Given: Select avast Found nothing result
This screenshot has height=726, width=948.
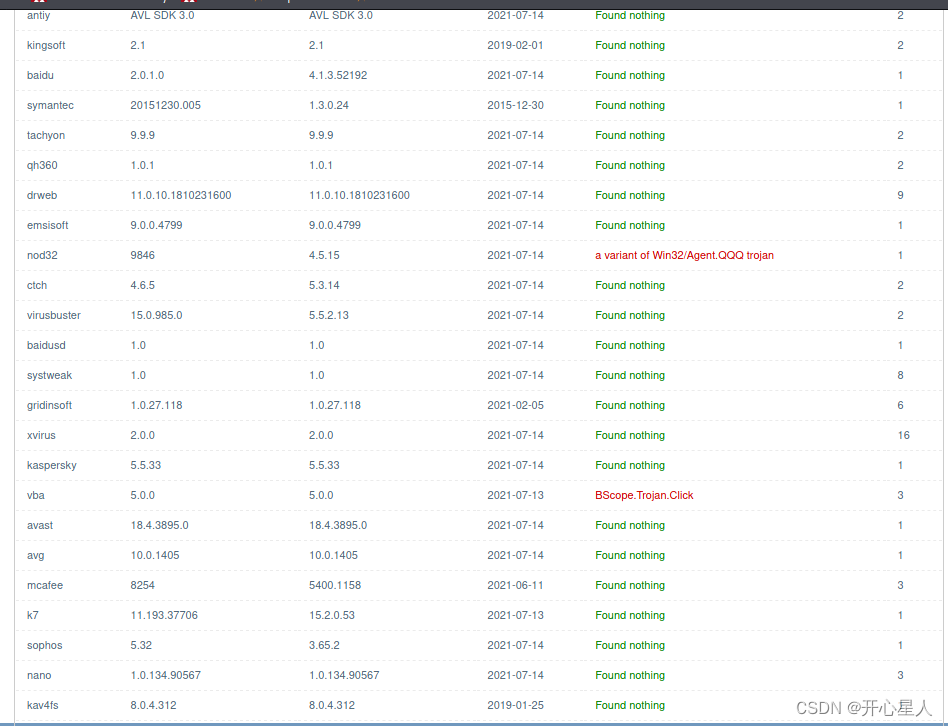Looking at the screenshot, I should click(630, 525).
